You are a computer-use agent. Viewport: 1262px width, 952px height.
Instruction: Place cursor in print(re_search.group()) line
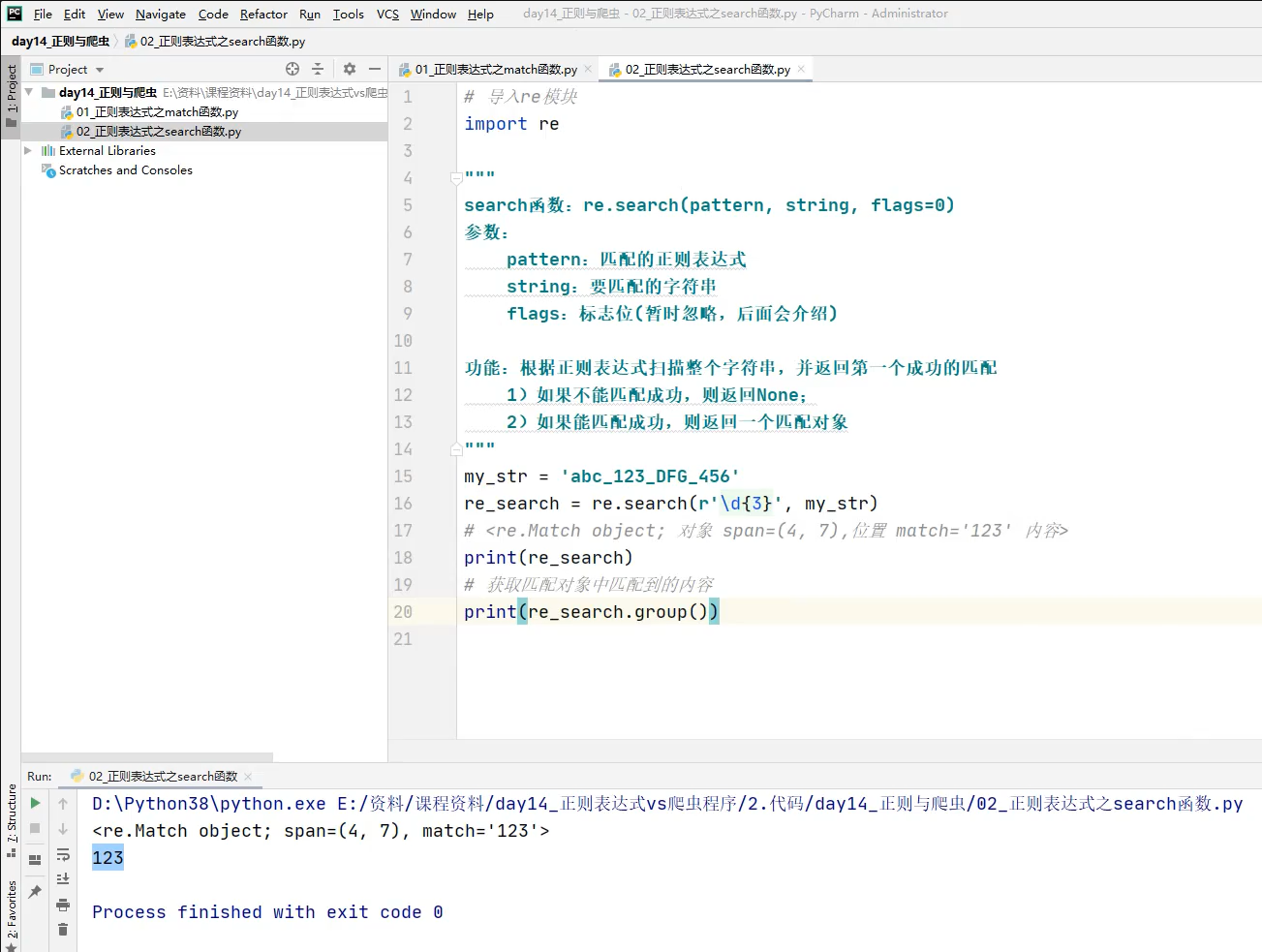[x=591, y=611]
